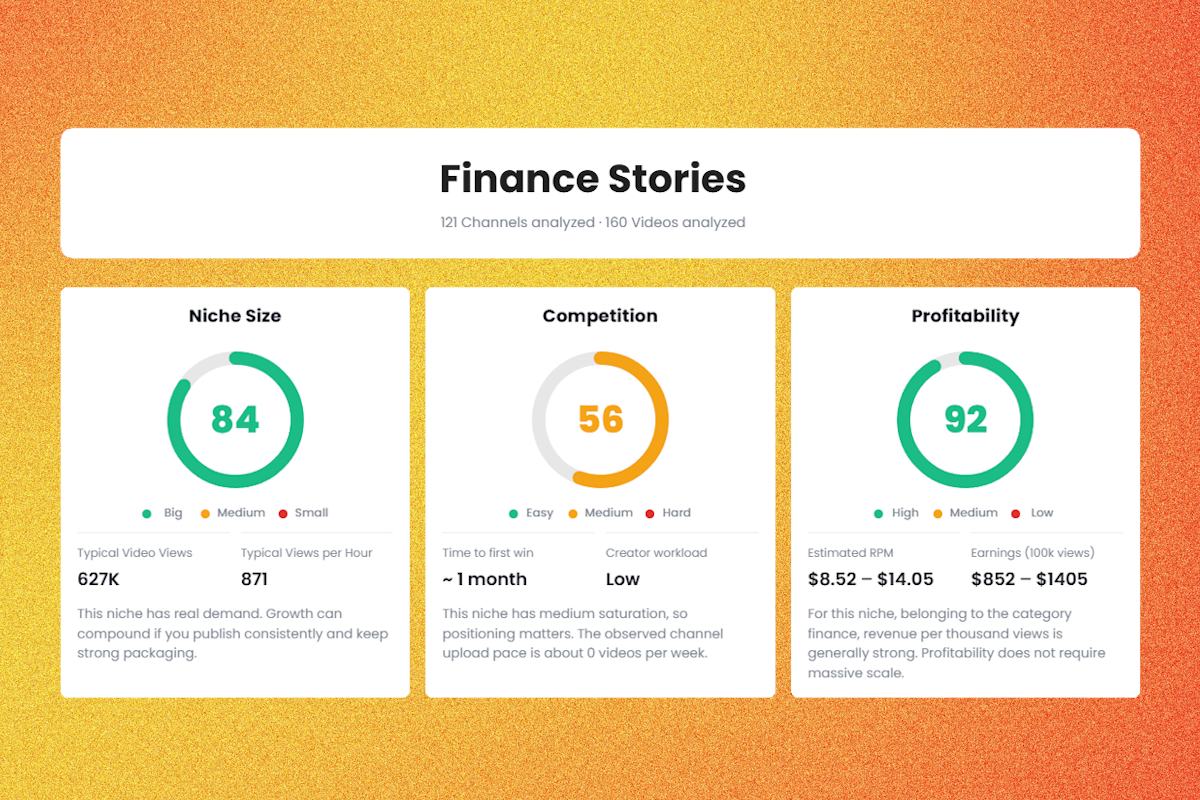Click the Niche Size card heading

point(235,316)
